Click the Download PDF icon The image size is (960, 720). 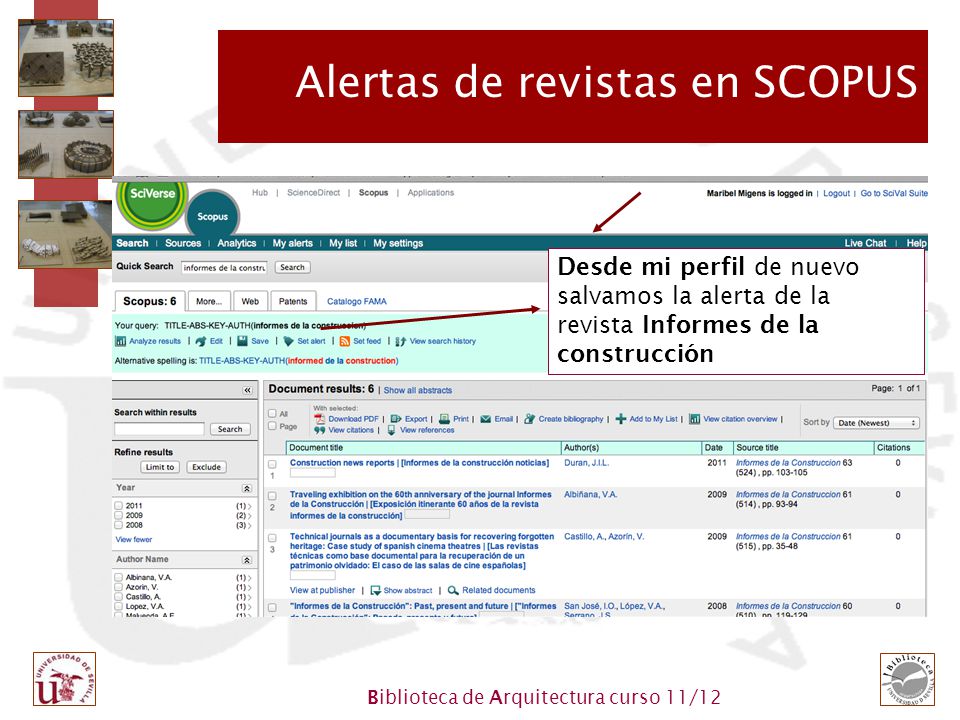pyautogui.click(x=319, y=419)
